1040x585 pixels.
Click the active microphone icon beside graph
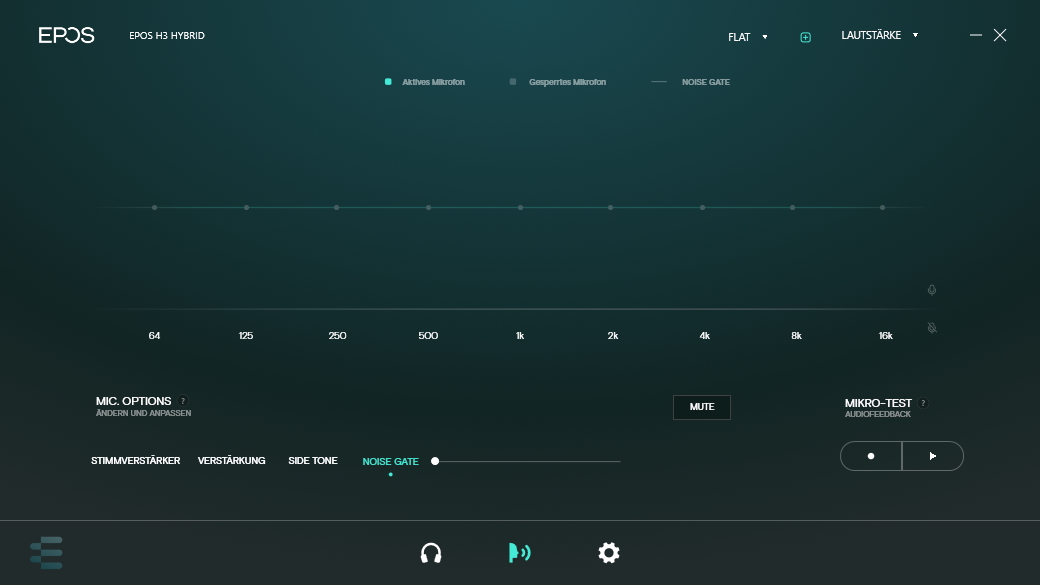[x=932, y=290]
